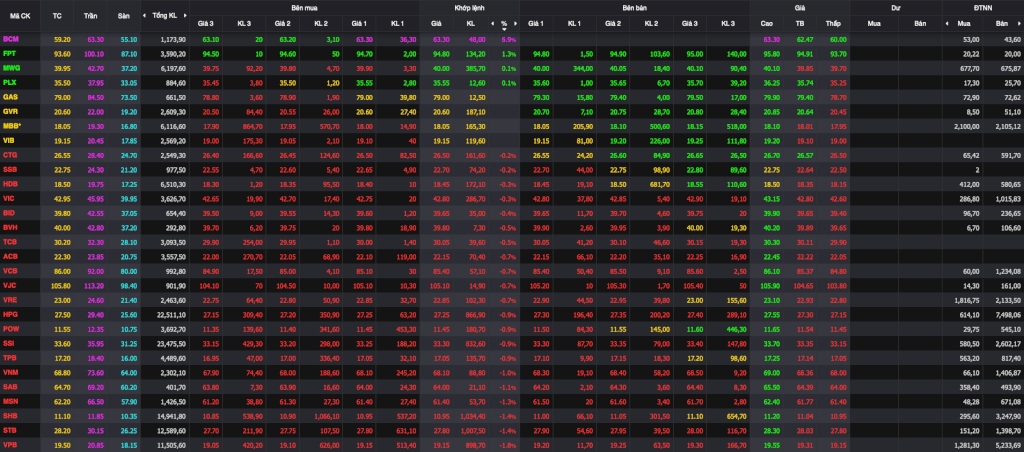Open the TCB stock symbol

coord(10,240)
